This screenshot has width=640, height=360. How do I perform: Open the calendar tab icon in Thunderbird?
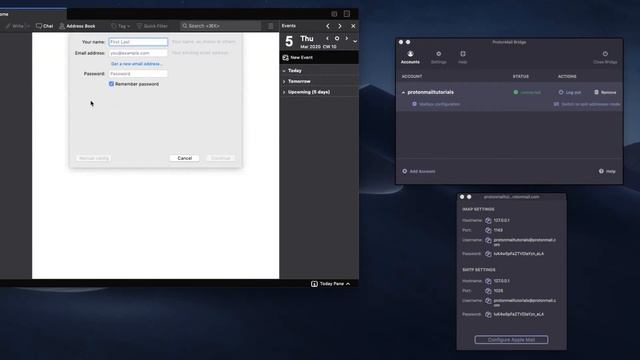tap(334, 14)
